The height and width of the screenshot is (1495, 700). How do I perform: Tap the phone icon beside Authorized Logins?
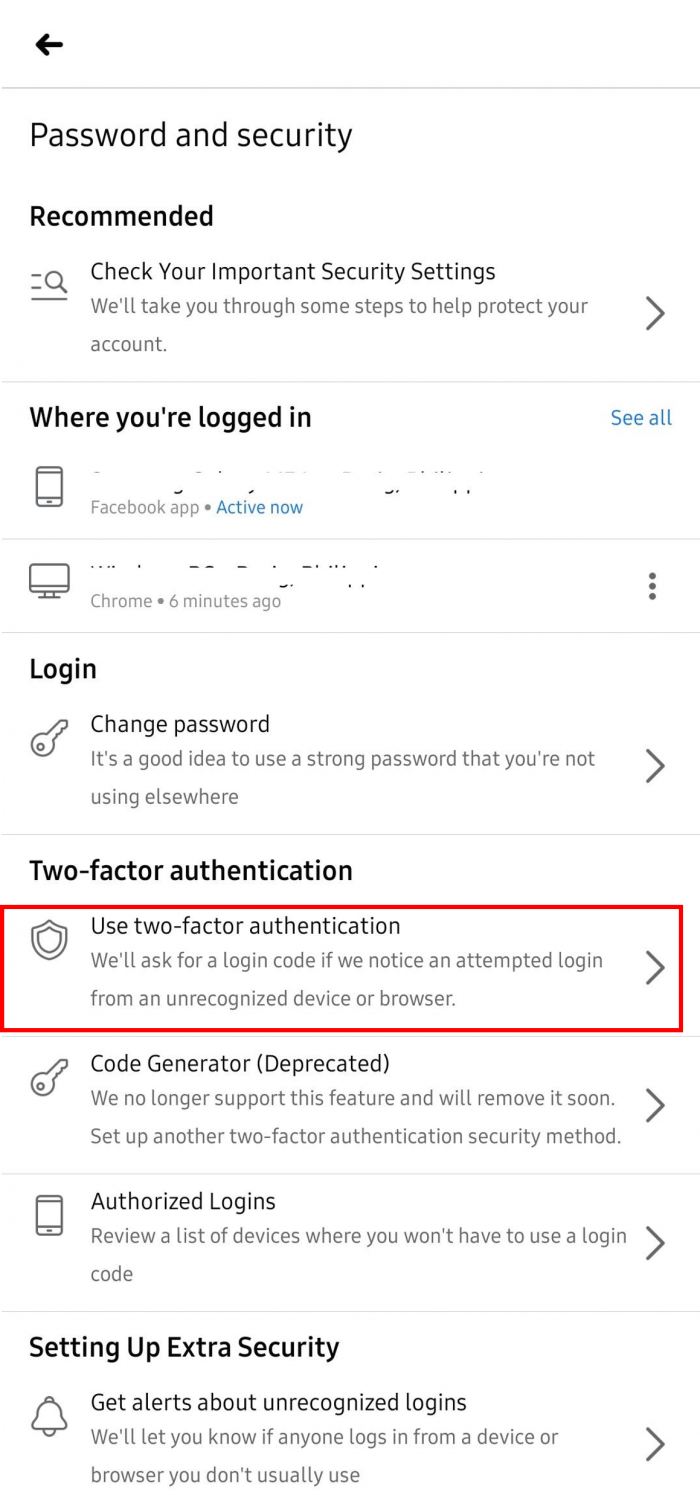tap(49, 1215)
